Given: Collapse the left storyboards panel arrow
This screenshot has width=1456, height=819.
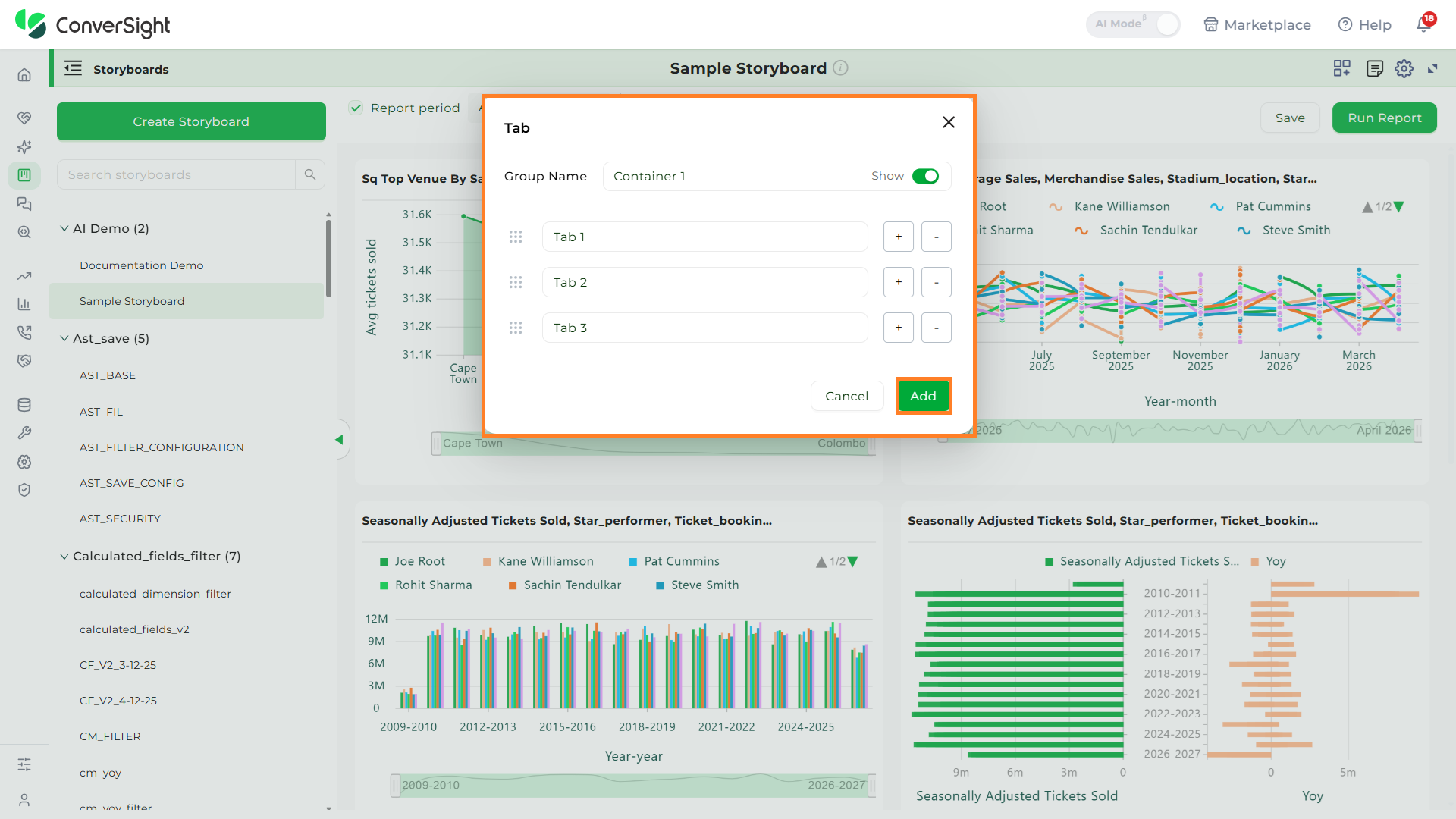Looking at the screenshot, I should tap(339, 440).
